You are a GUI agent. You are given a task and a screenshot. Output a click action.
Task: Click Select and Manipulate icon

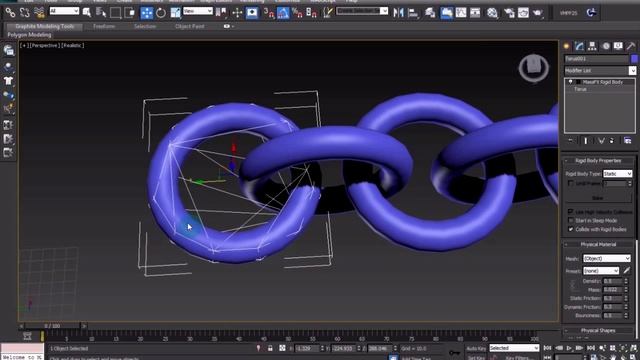pos(237,13)
